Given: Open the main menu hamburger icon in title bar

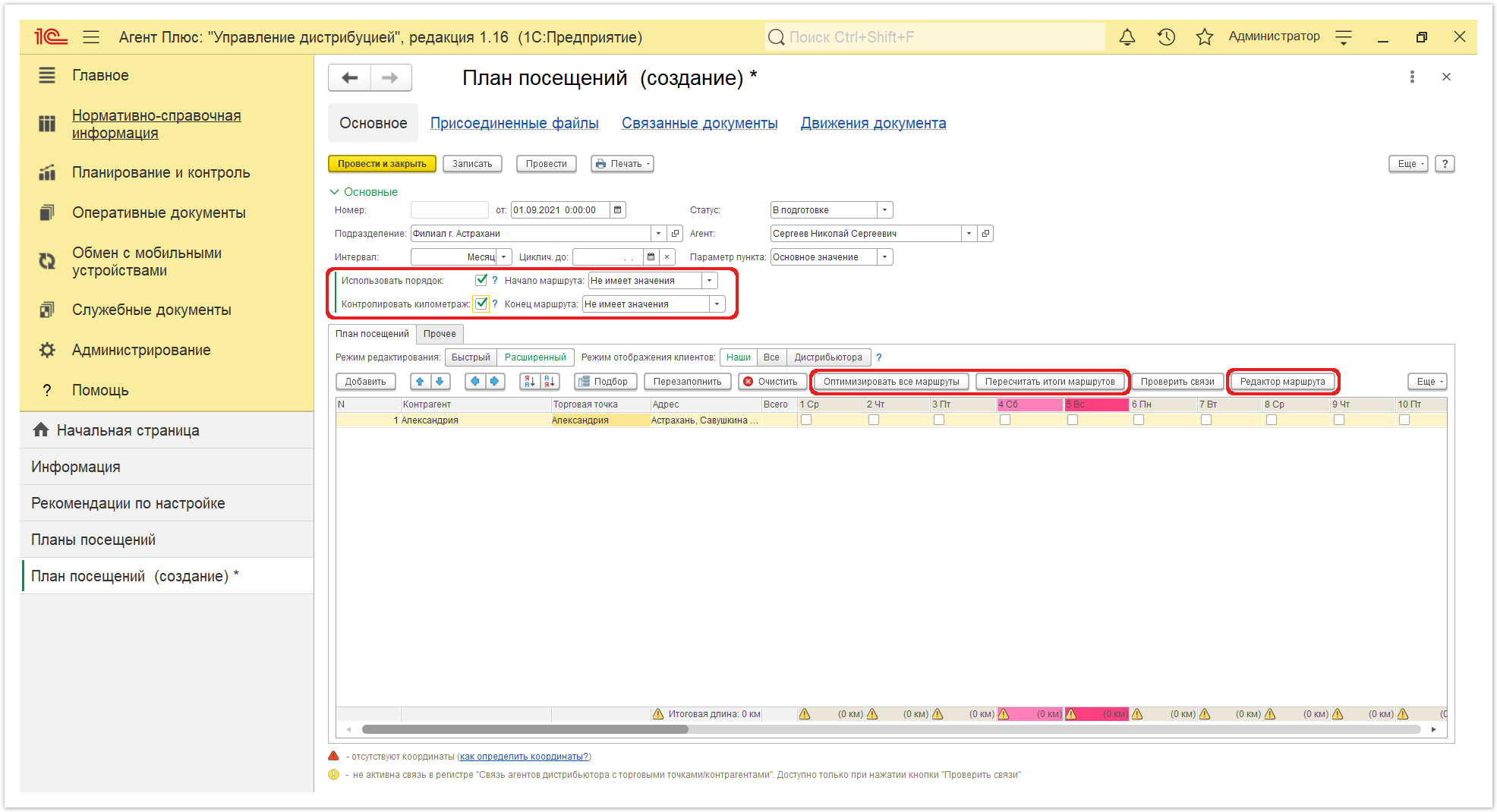Looking at the screenshot, I should pyautogui.click(x=91, y=37).
